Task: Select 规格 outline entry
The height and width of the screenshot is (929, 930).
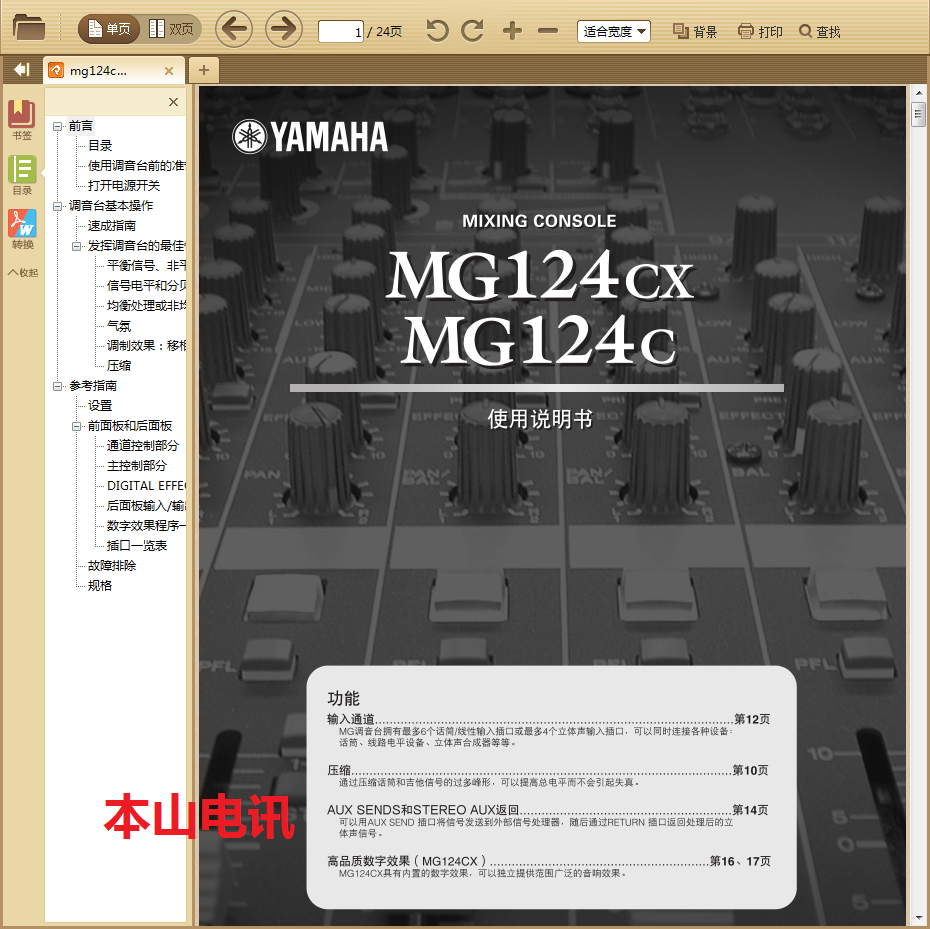Action: click(x=100, y=586)
